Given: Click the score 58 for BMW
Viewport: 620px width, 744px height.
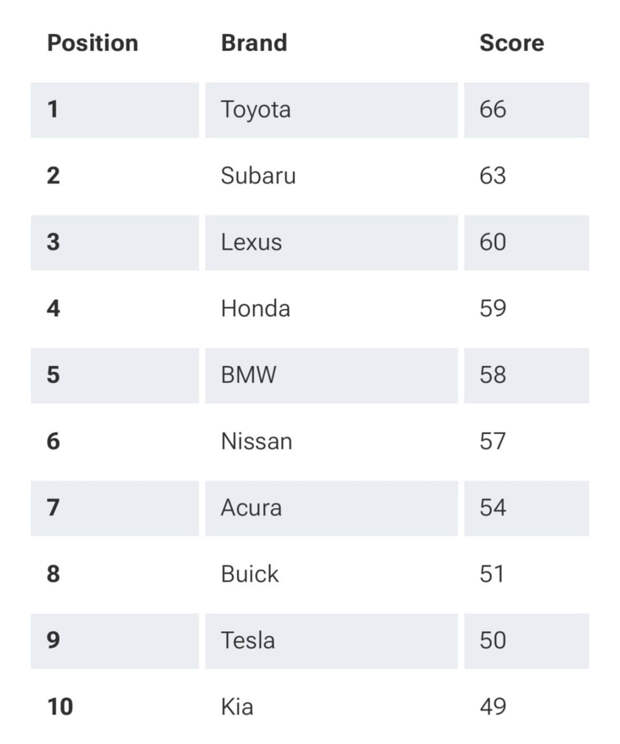Looking at the screenshot, I should 493,375.
